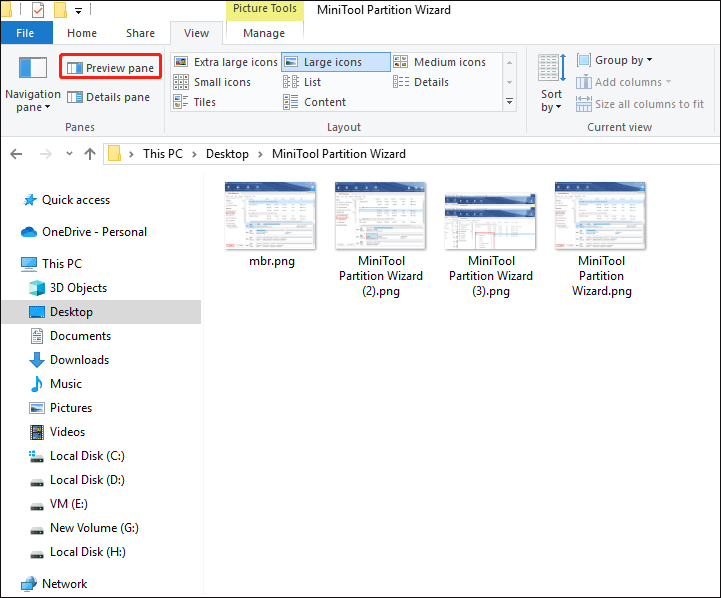
Task: Click Desktop in address bar path
Action: coord(227,154)
